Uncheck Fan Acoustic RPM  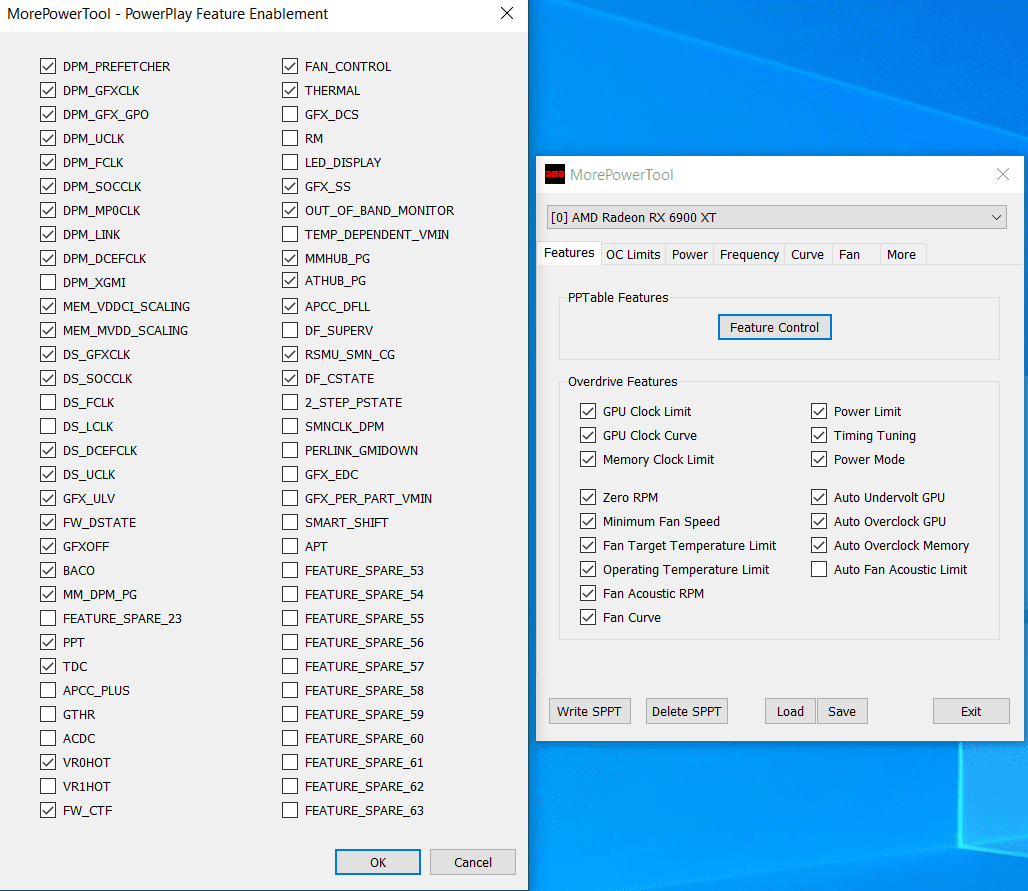click(x=588, y=593)
